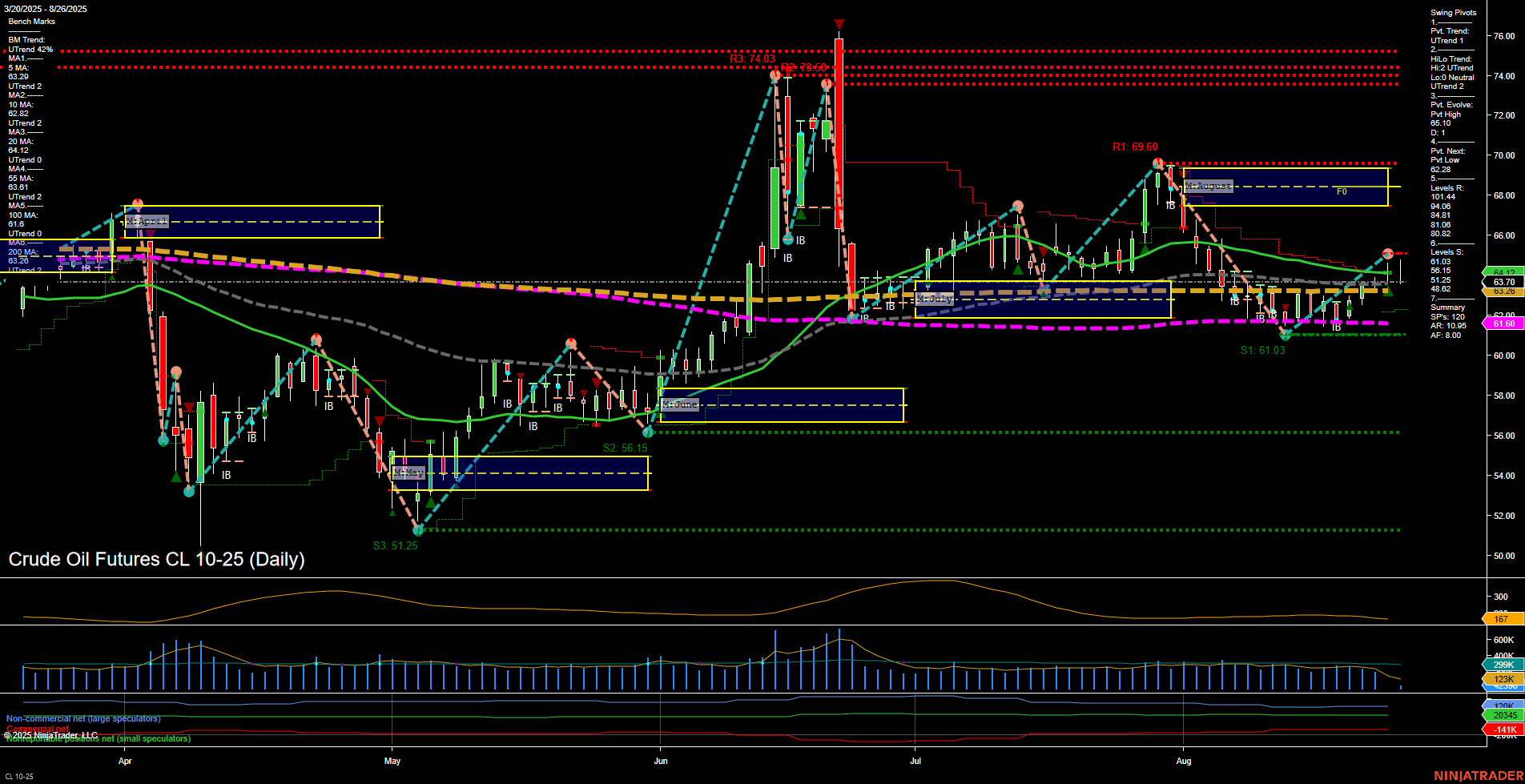This screenshot has width=1525, height=784.
Task: Toggle the Non-commercial net legend entry
Action: point(84,719)
